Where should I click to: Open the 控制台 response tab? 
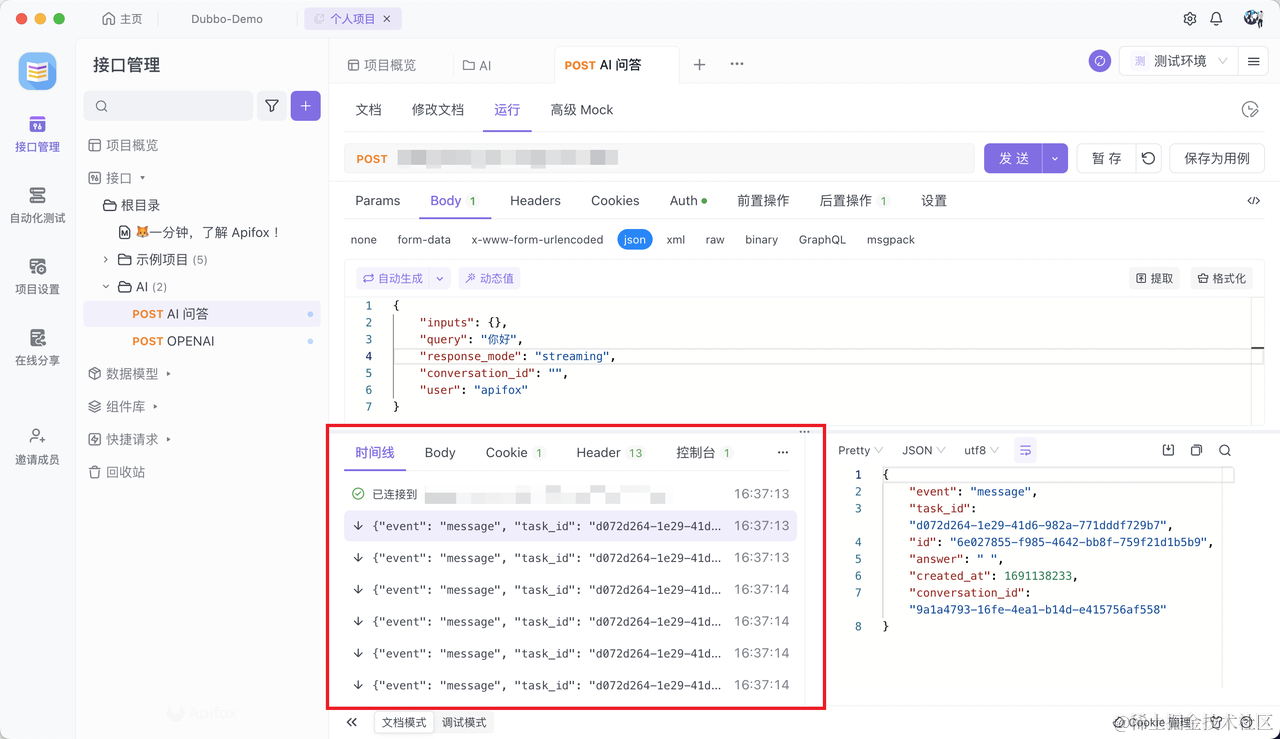[696, 453]
